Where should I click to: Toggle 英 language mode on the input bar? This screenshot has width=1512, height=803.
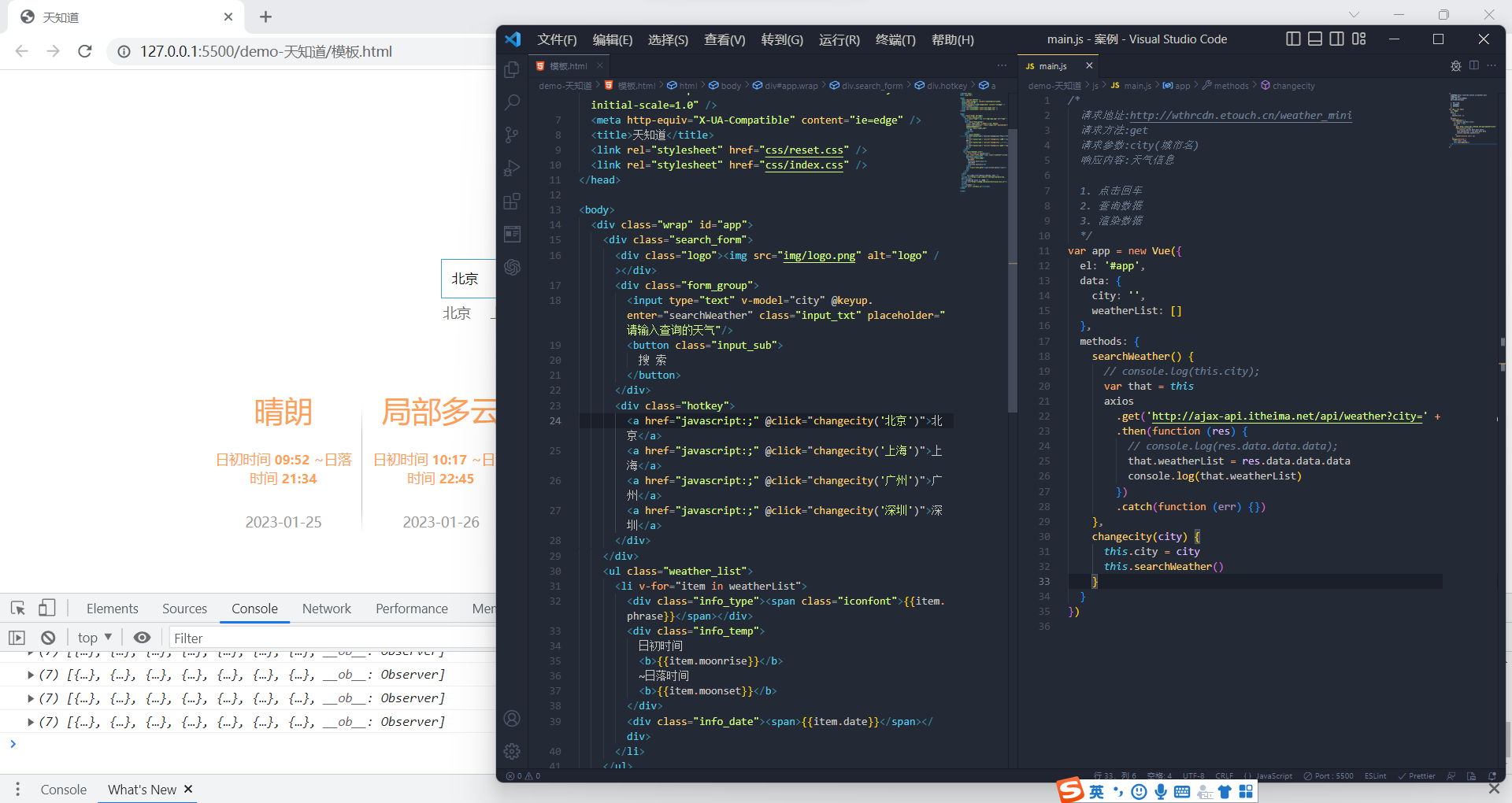[1096, 791]
